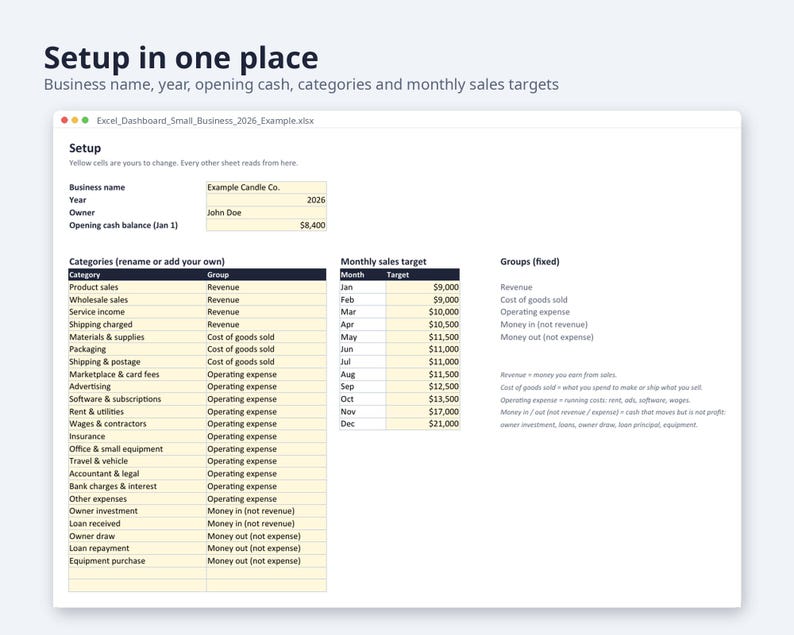Image resolution: width=794 pixels, height=635 pixels.
Task: Select the Owner cell 'John Doe'
Action: pos(266,213)
